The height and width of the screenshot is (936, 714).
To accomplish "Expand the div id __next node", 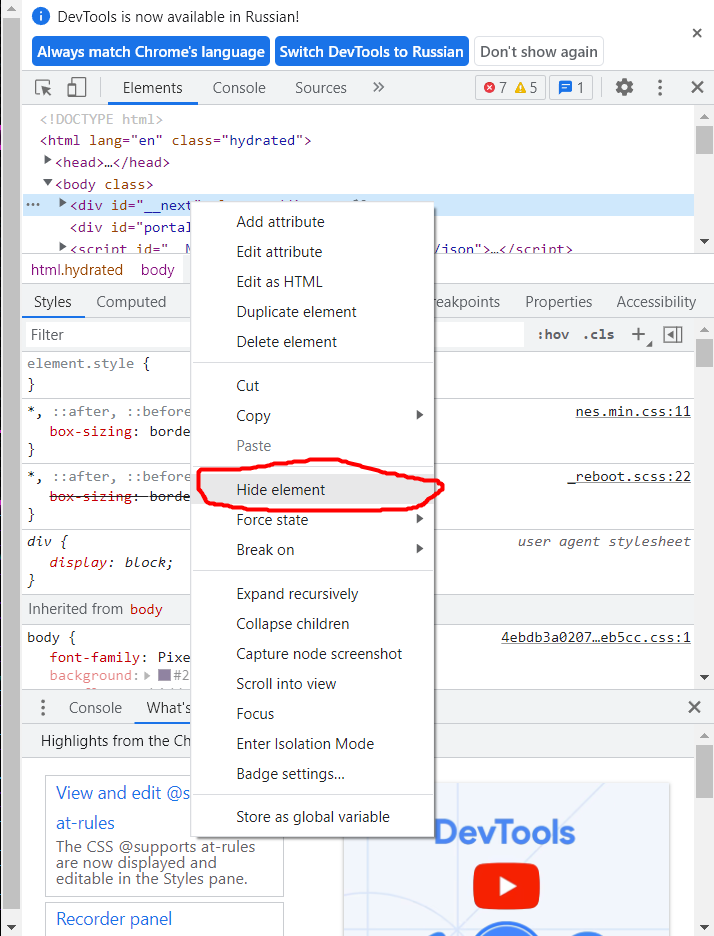I will pos(62,204).
